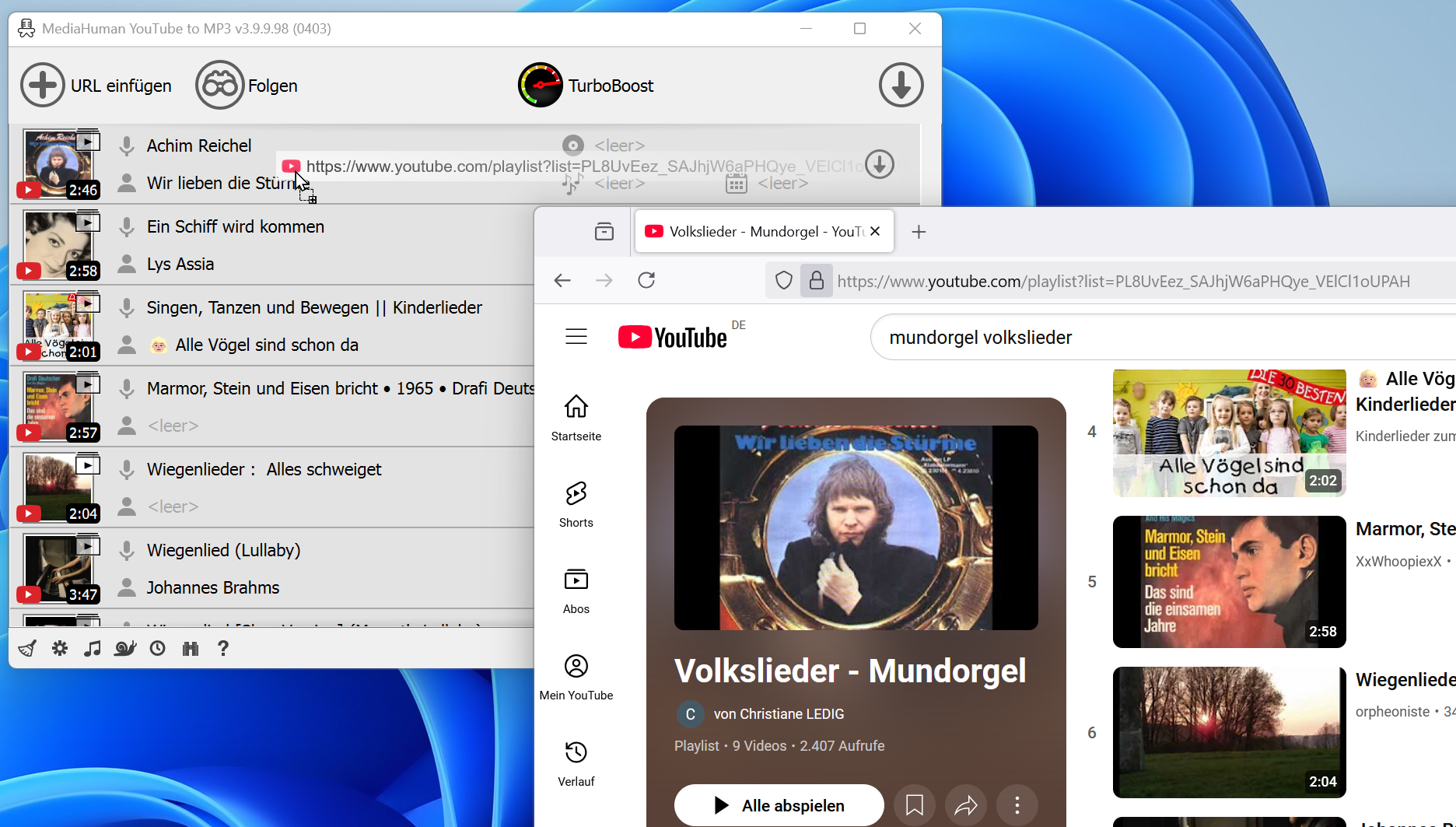This screenshot has width=1456, height=827.
Task: Click the YouTube logo
Action: (673, 337)
